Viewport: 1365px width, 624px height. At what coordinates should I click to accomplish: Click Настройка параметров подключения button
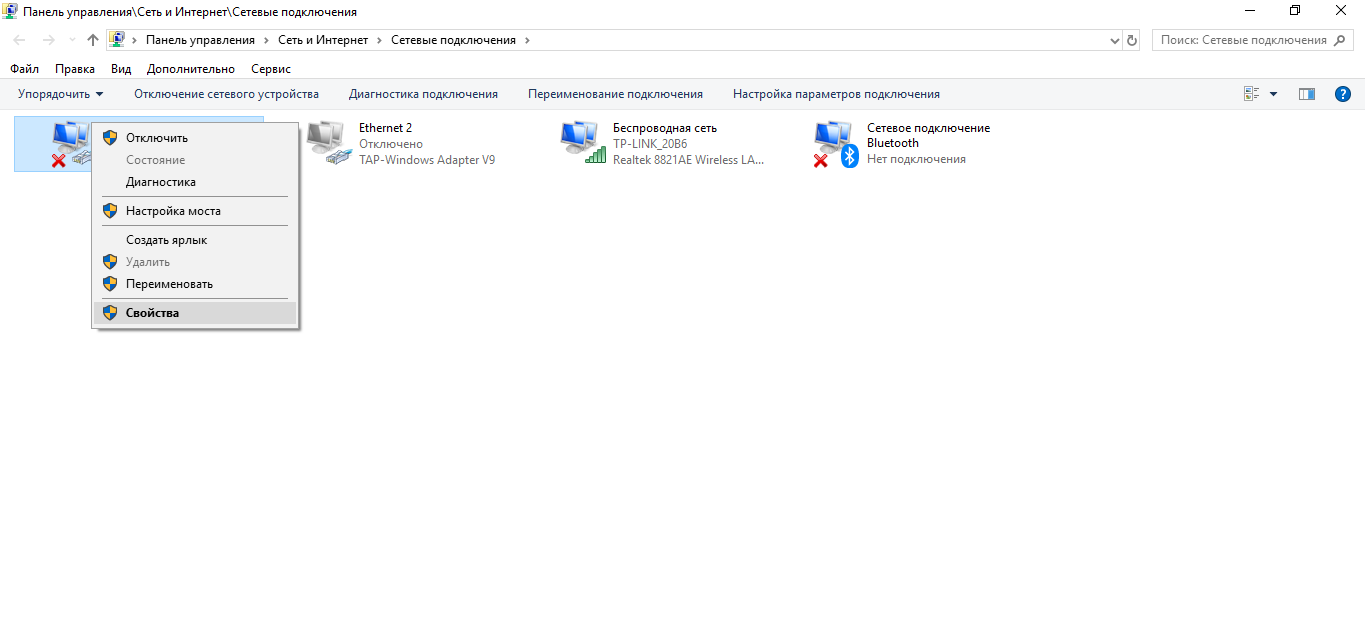point(836,94)
